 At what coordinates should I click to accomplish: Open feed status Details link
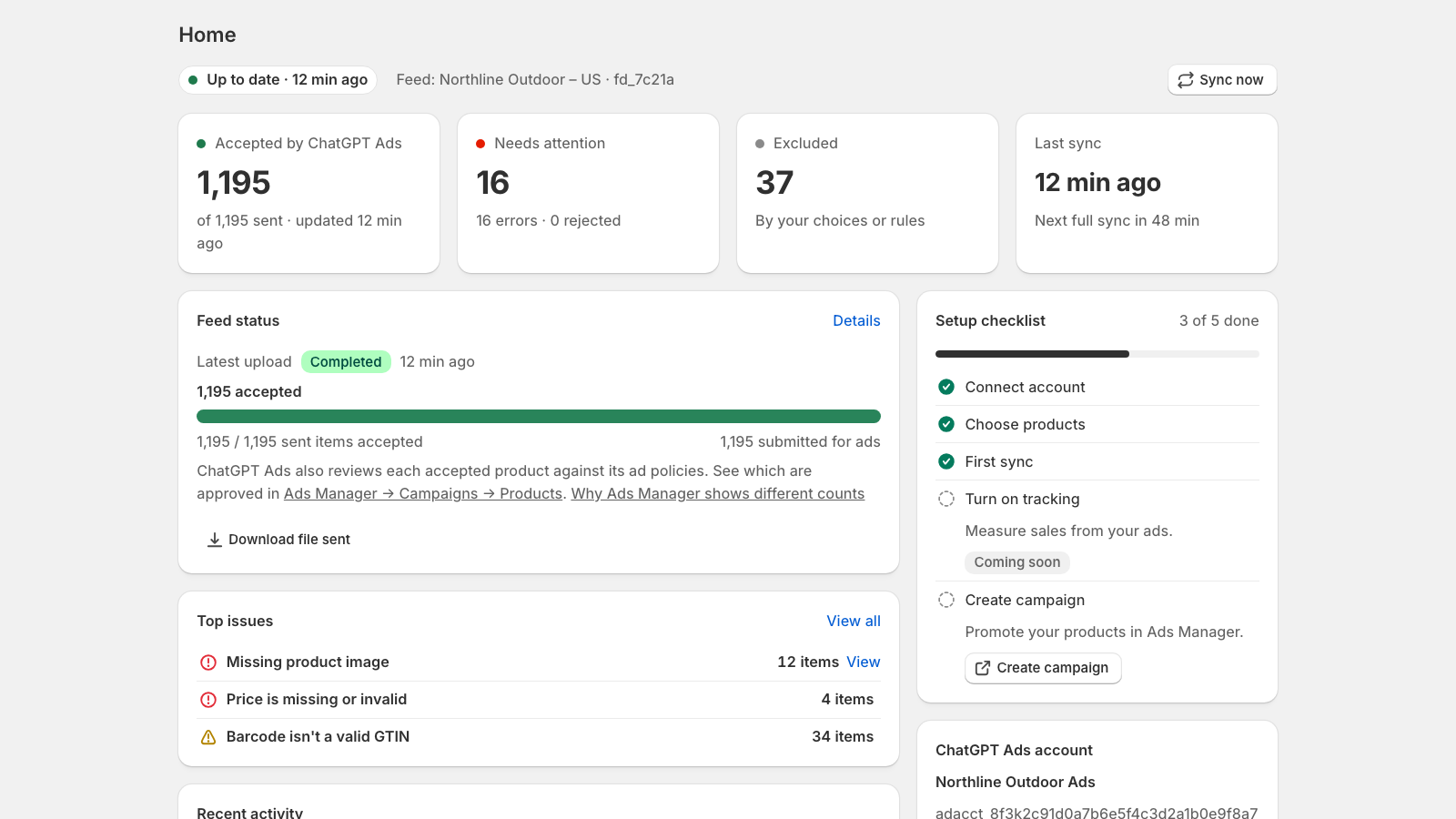(856, 320)
